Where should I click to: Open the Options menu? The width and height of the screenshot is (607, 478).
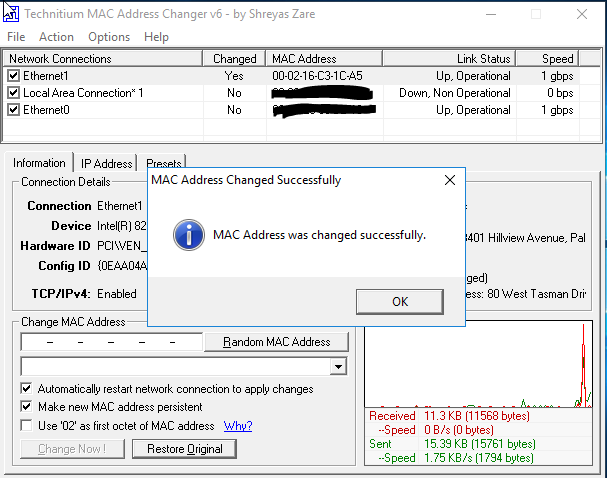109,37
